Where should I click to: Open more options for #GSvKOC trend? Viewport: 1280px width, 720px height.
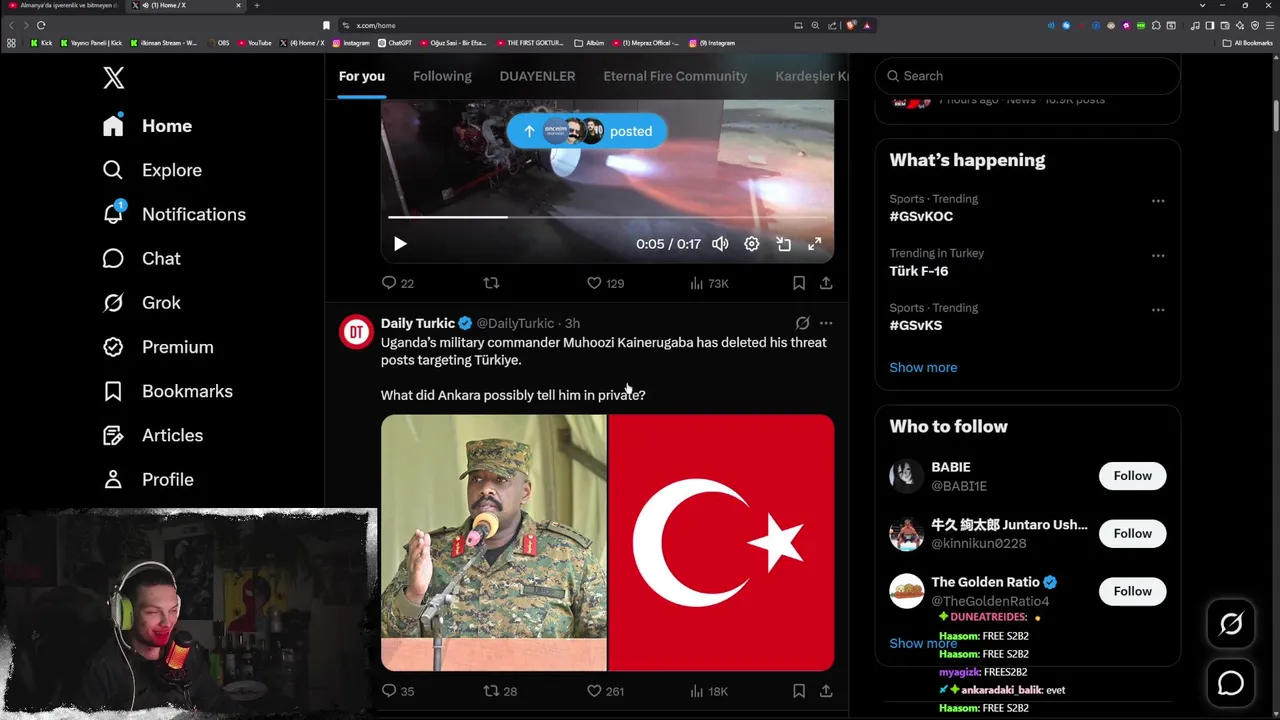1158,201
